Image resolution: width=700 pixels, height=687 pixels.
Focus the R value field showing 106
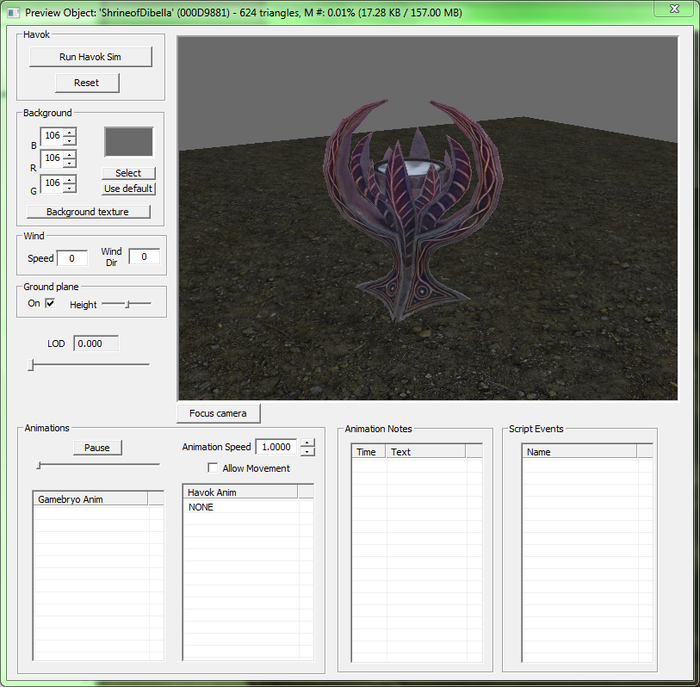pos(52,158)
